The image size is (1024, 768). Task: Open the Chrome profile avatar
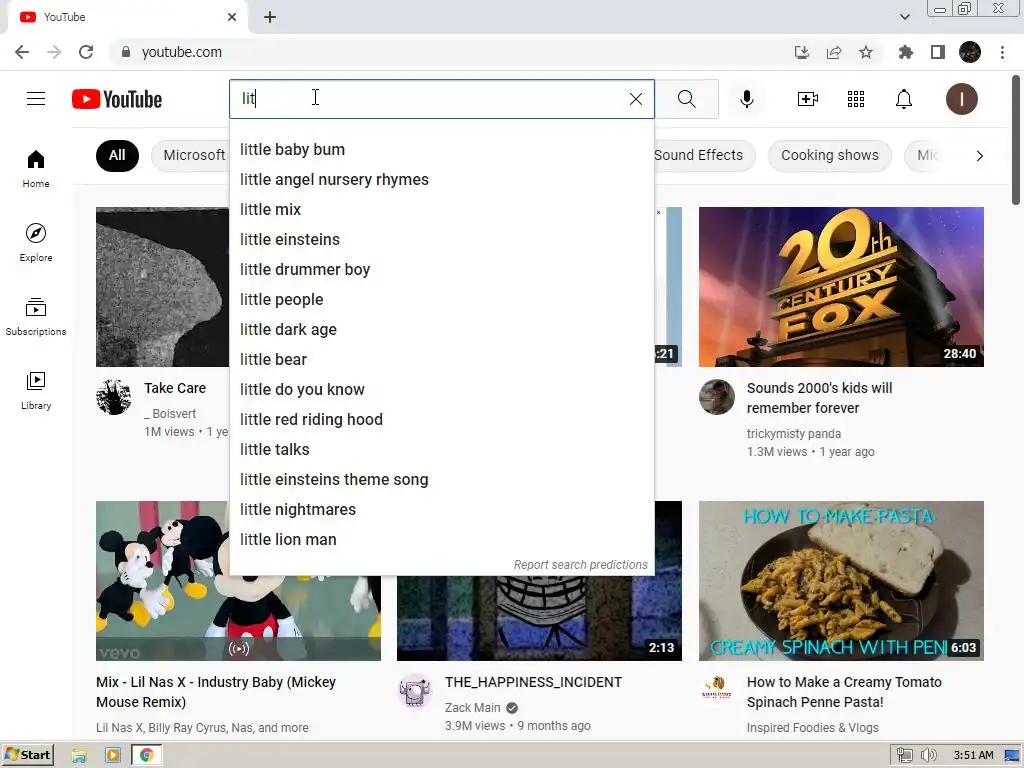tap(970, 52)
